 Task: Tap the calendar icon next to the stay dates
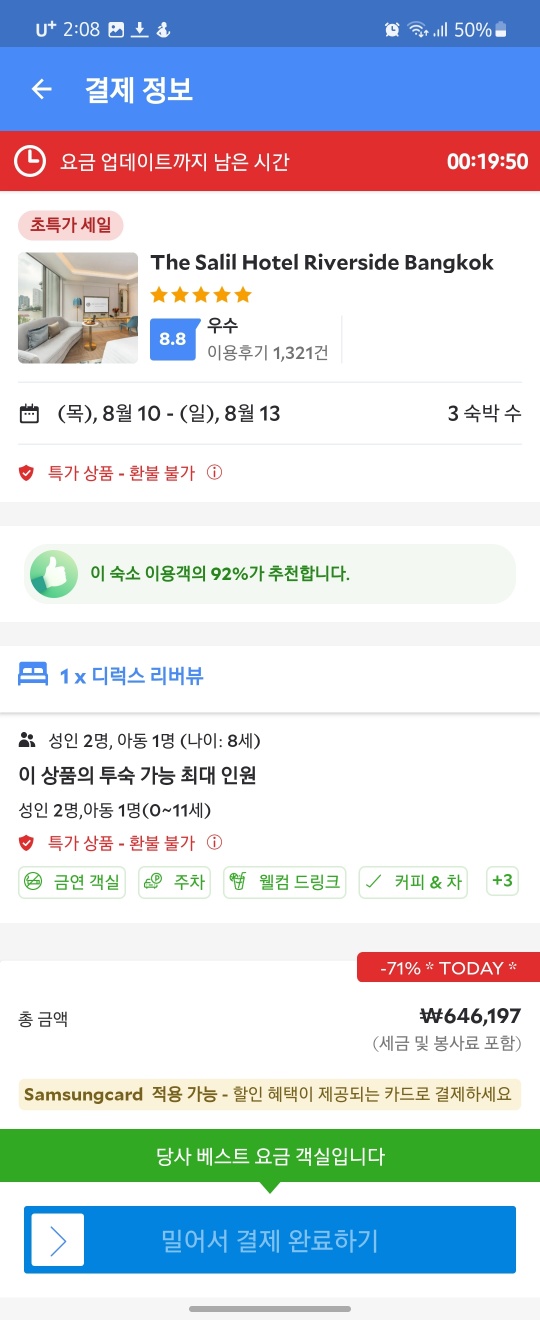pos(29,413)
